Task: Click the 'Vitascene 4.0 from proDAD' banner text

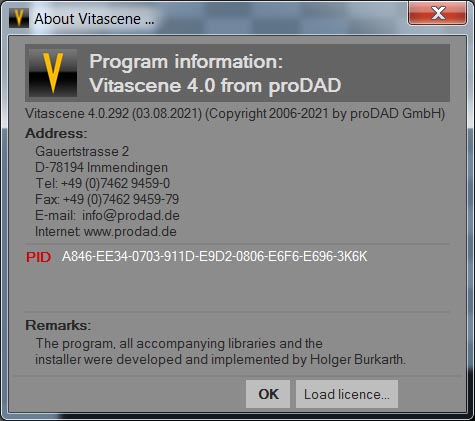Action: [215, 86]
